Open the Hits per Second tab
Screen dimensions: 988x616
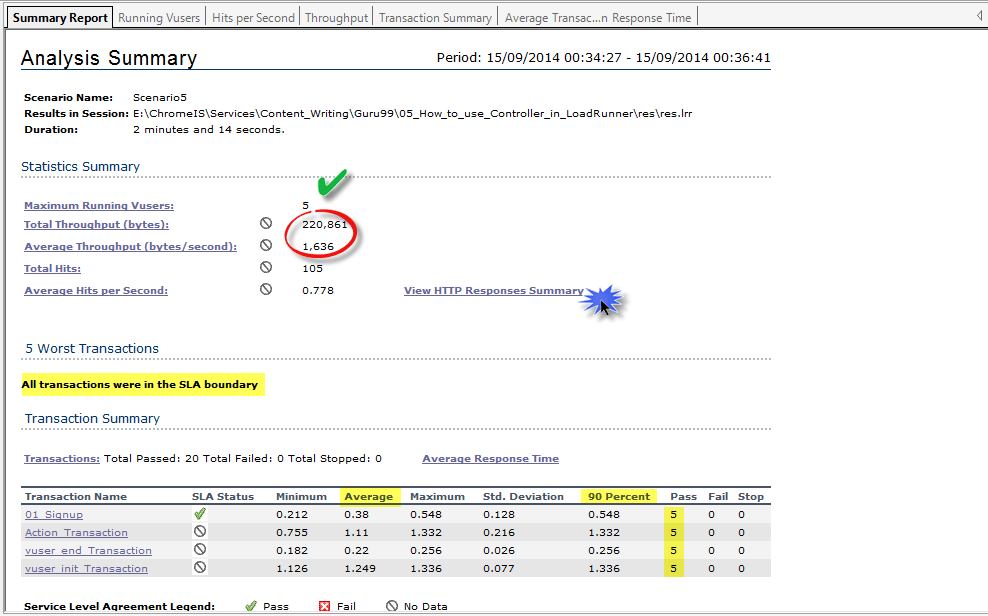click(x=253, y=17)
